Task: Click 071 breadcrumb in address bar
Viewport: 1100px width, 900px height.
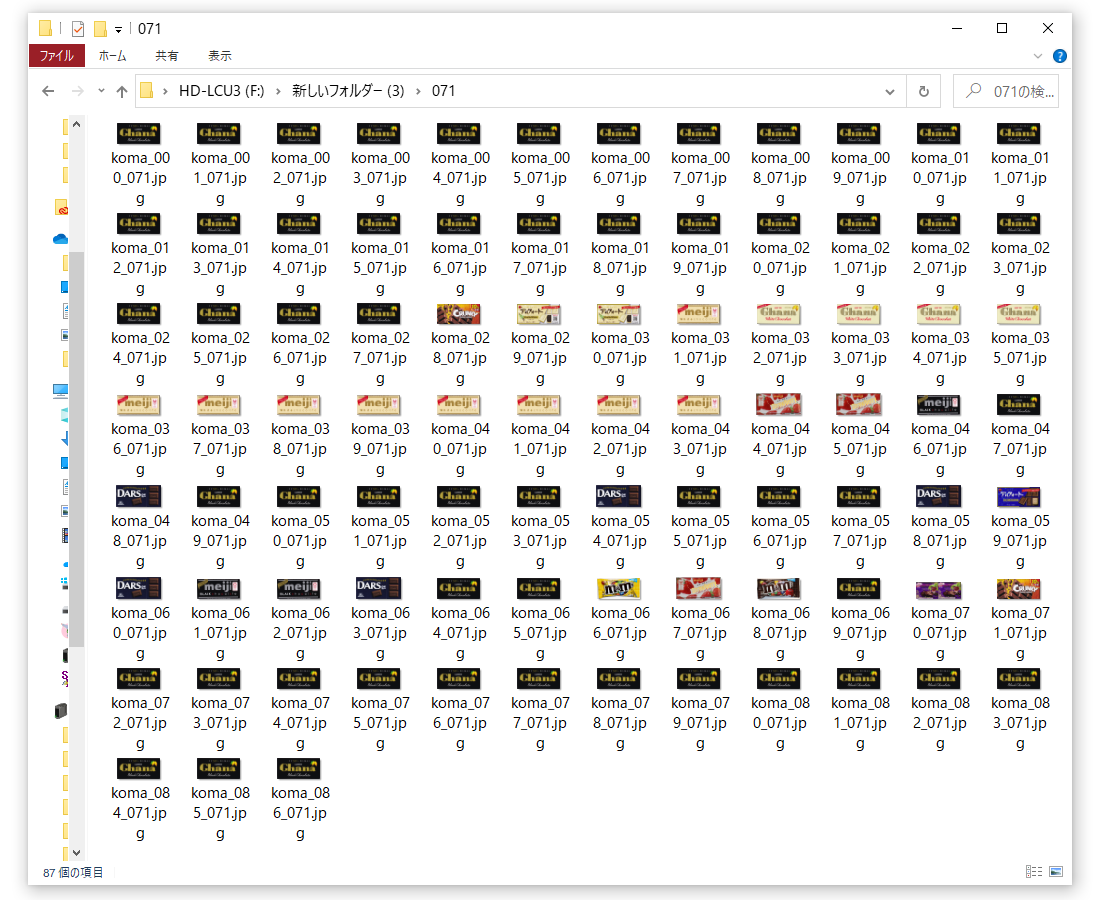Action: [443, 91]
